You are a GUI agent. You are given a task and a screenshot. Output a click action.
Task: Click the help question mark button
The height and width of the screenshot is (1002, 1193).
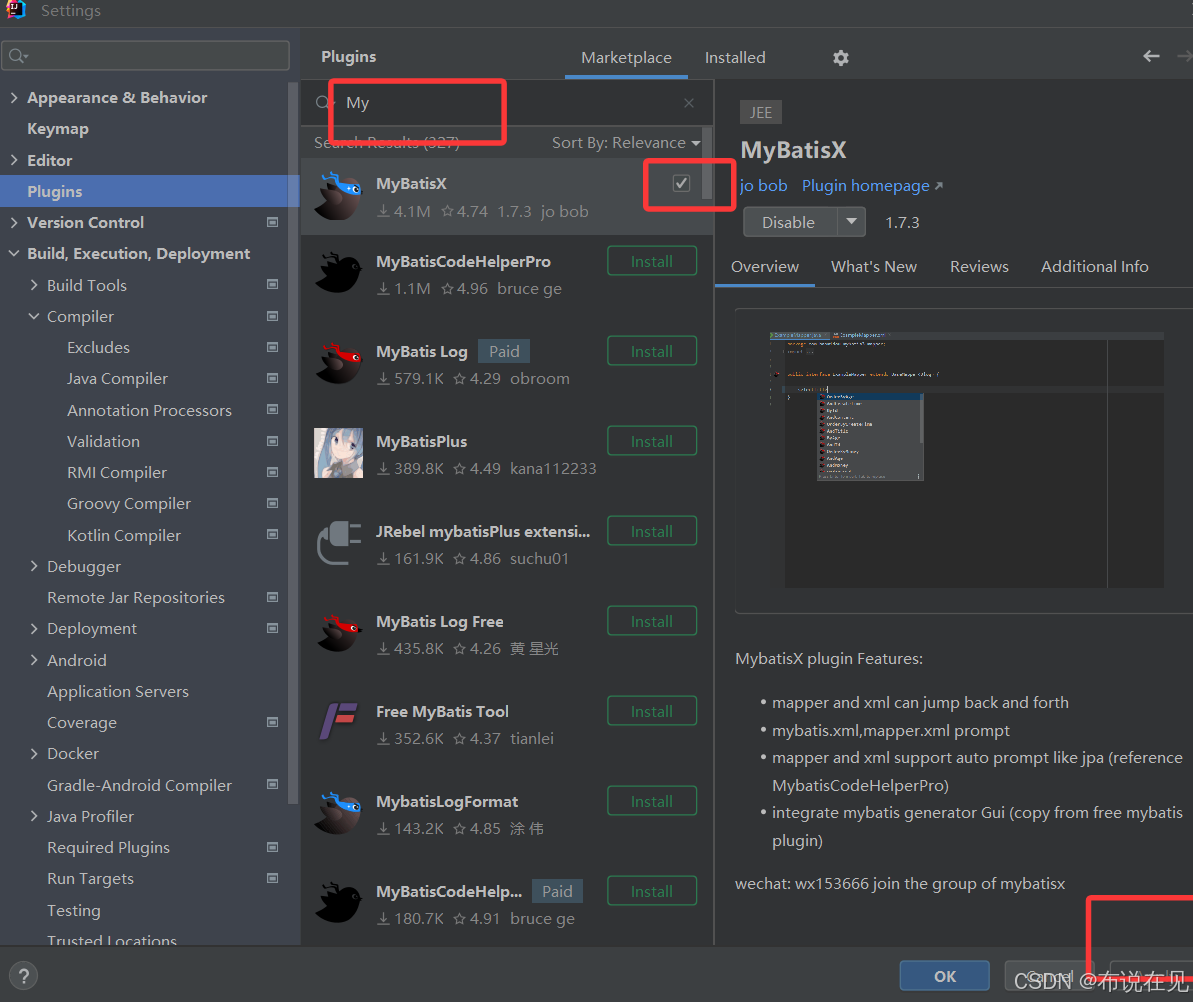(x=24, y=976)
